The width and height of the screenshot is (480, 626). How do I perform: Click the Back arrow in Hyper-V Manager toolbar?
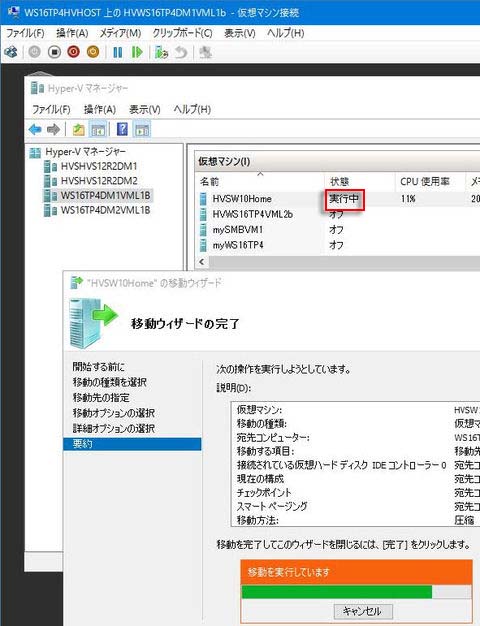pos(35,129)
